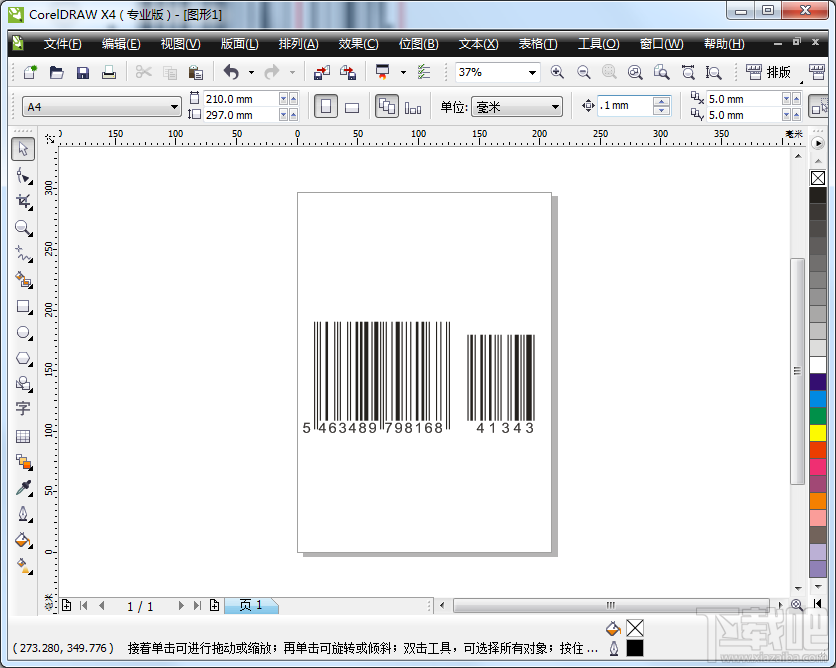The image size is (836, 668).
Task: Select the Basic Shapes tool
Action: coord(23,384)
